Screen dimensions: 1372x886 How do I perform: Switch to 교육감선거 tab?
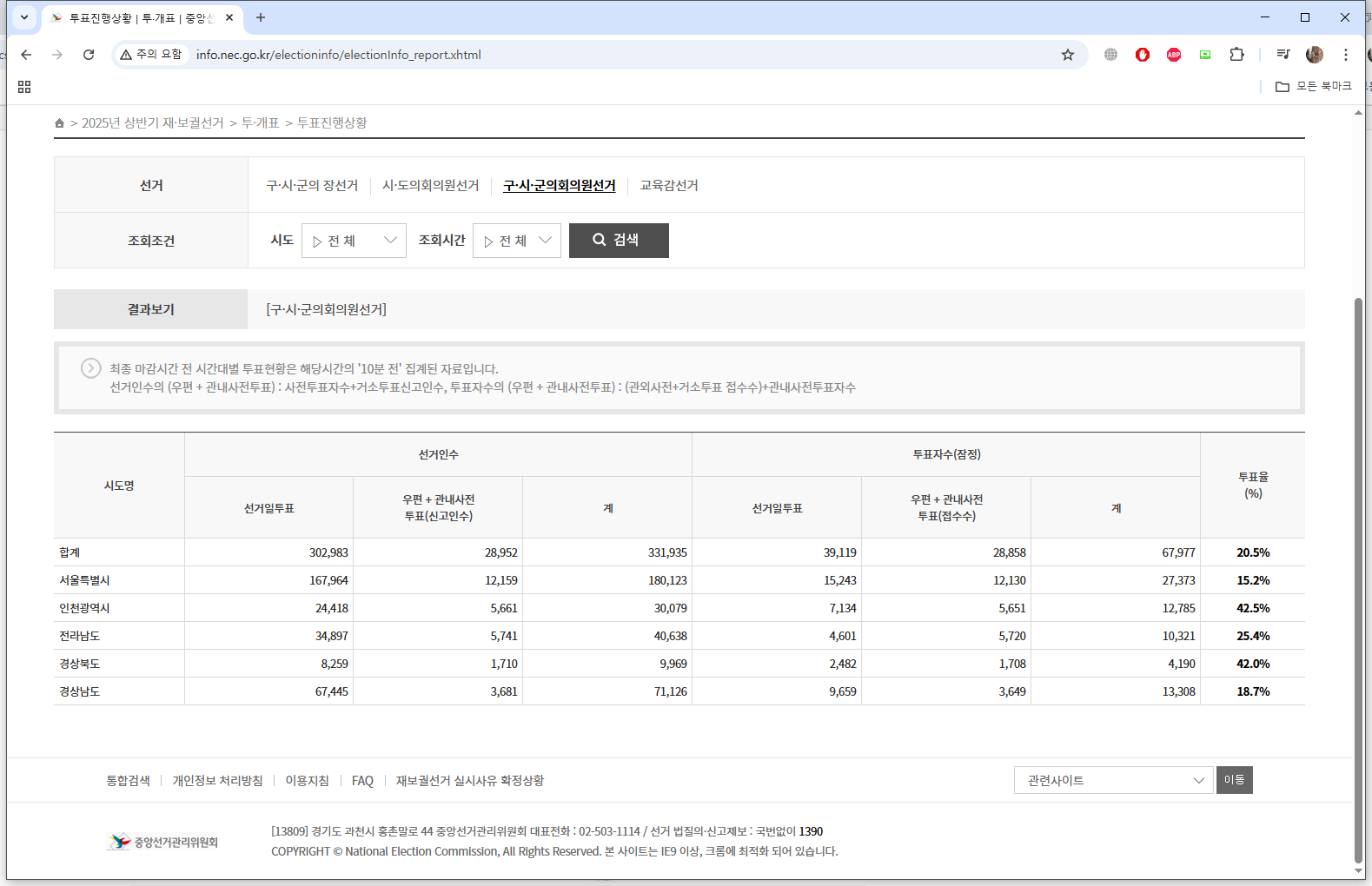669,186
